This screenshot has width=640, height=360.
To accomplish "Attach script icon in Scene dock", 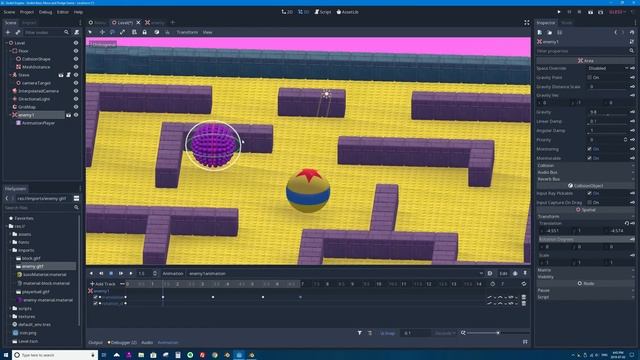I will click(76, 32).
